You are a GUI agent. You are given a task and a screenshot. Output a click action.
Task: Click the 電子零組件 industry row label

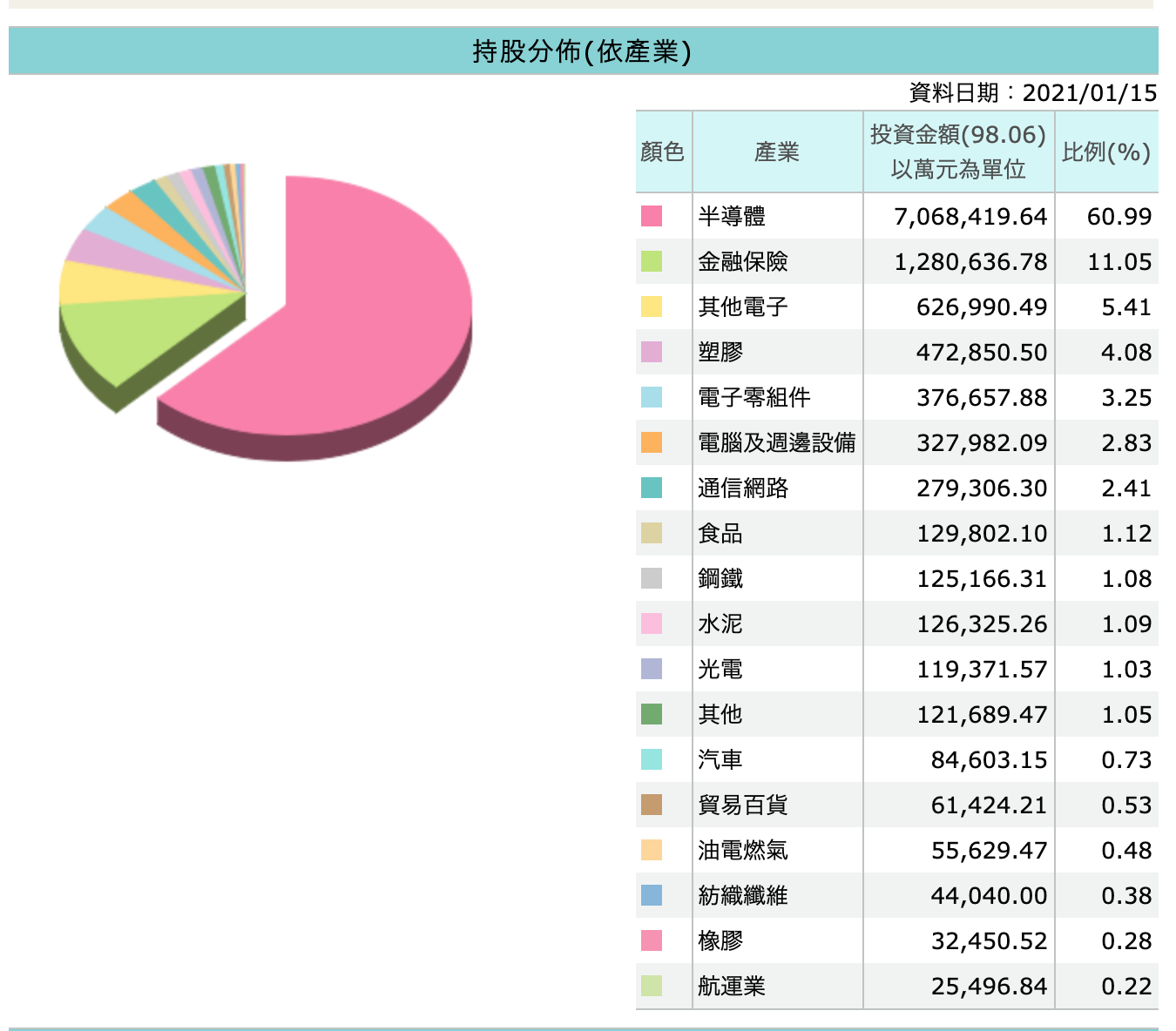754,398
